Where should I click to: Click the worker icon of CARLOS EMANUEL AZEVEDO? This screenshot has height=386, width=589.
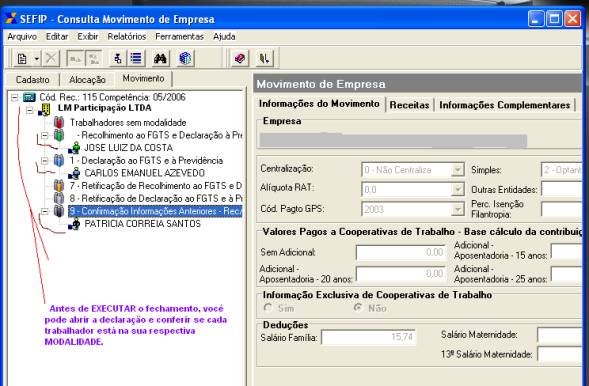coord(75,173)
